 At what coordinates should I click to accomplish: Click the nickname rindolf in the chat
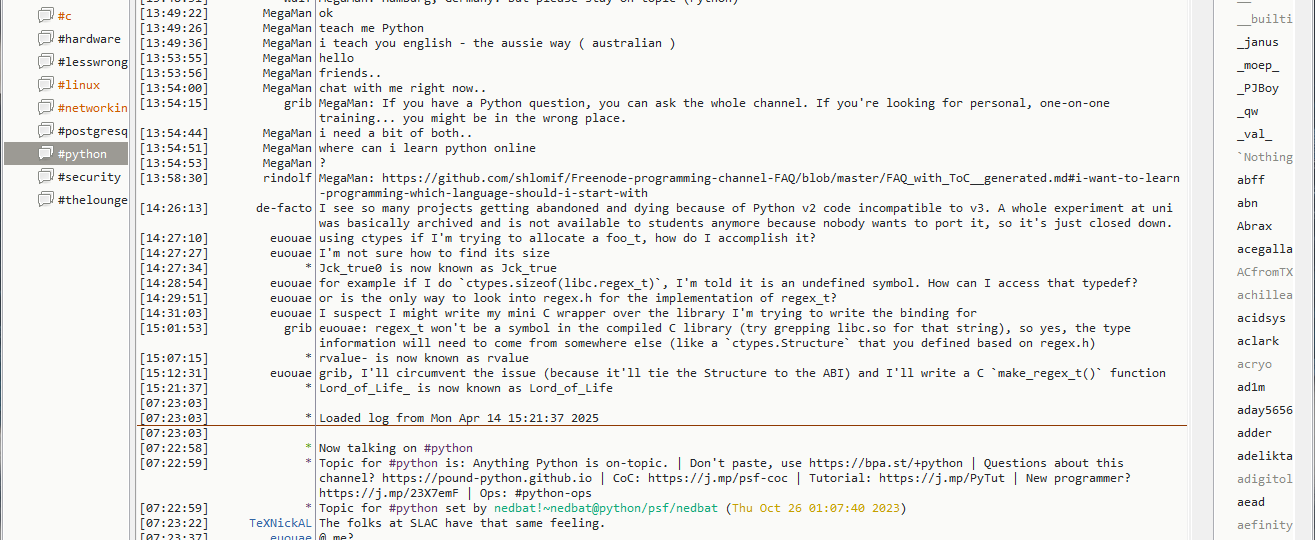(287, 178)
